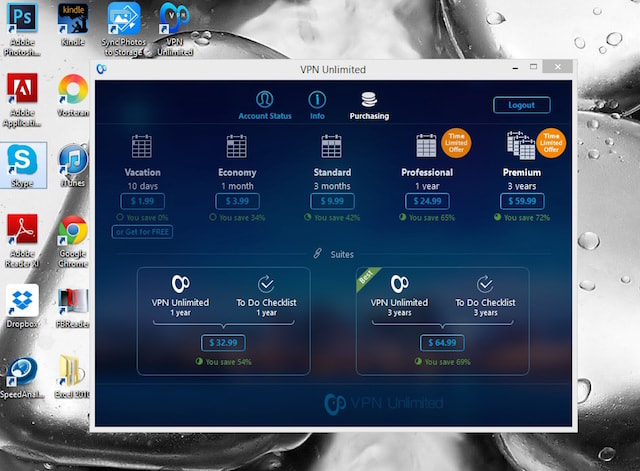Screen dimensions: 640x471
Task: Select the Skype desktop shortcut
Action: coord(22,166)
